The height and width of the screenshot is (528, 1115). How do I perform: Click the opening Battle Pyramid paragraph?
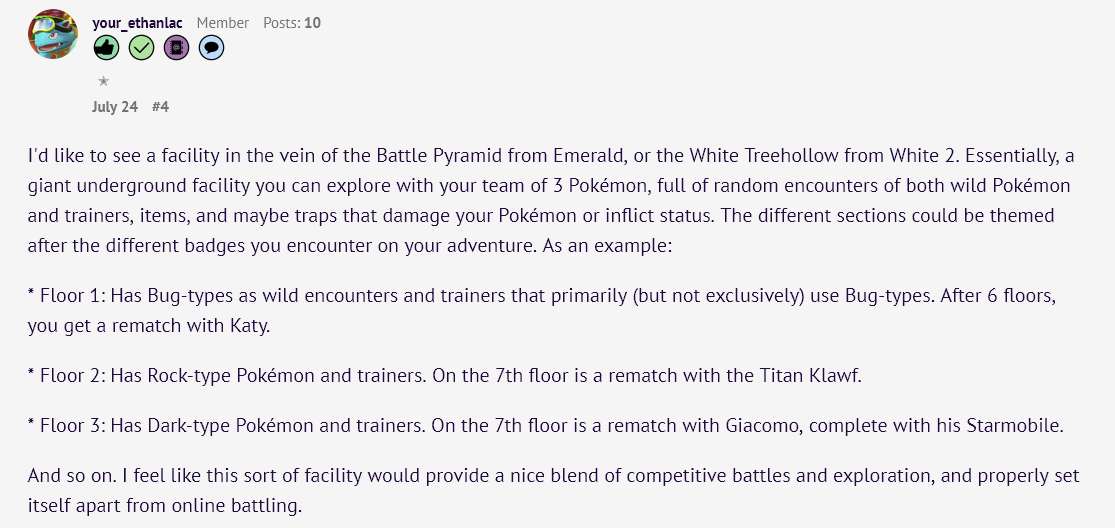(550, 200)
